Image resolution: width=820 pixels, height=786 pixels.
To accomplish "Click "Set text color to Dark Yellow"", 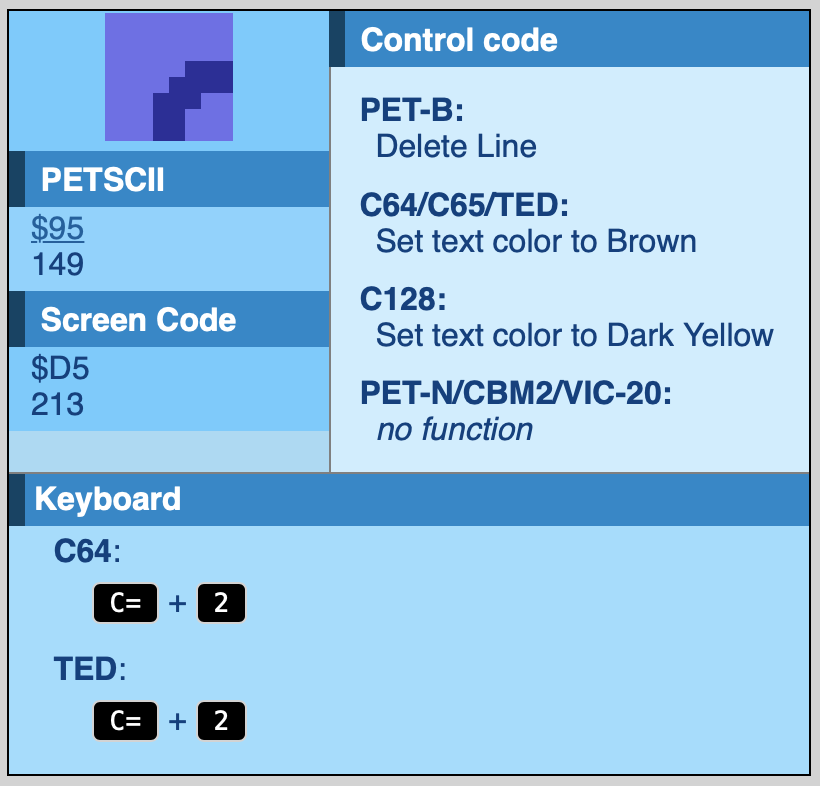I will (x=574, y=335).
